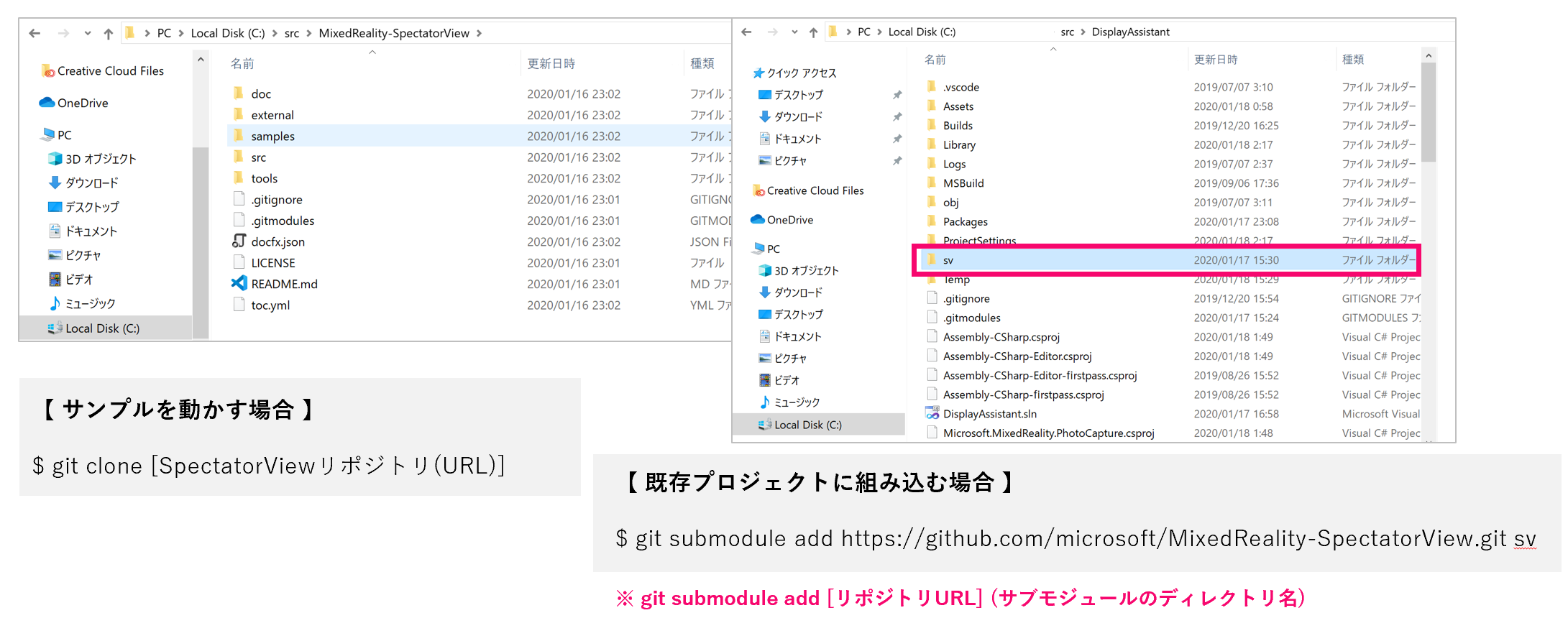The height and width of the screenshot is (618, 1568).
Task: Expand chevron after PC in DisplayAssistant address bar
Action: (x=879, y=32)
